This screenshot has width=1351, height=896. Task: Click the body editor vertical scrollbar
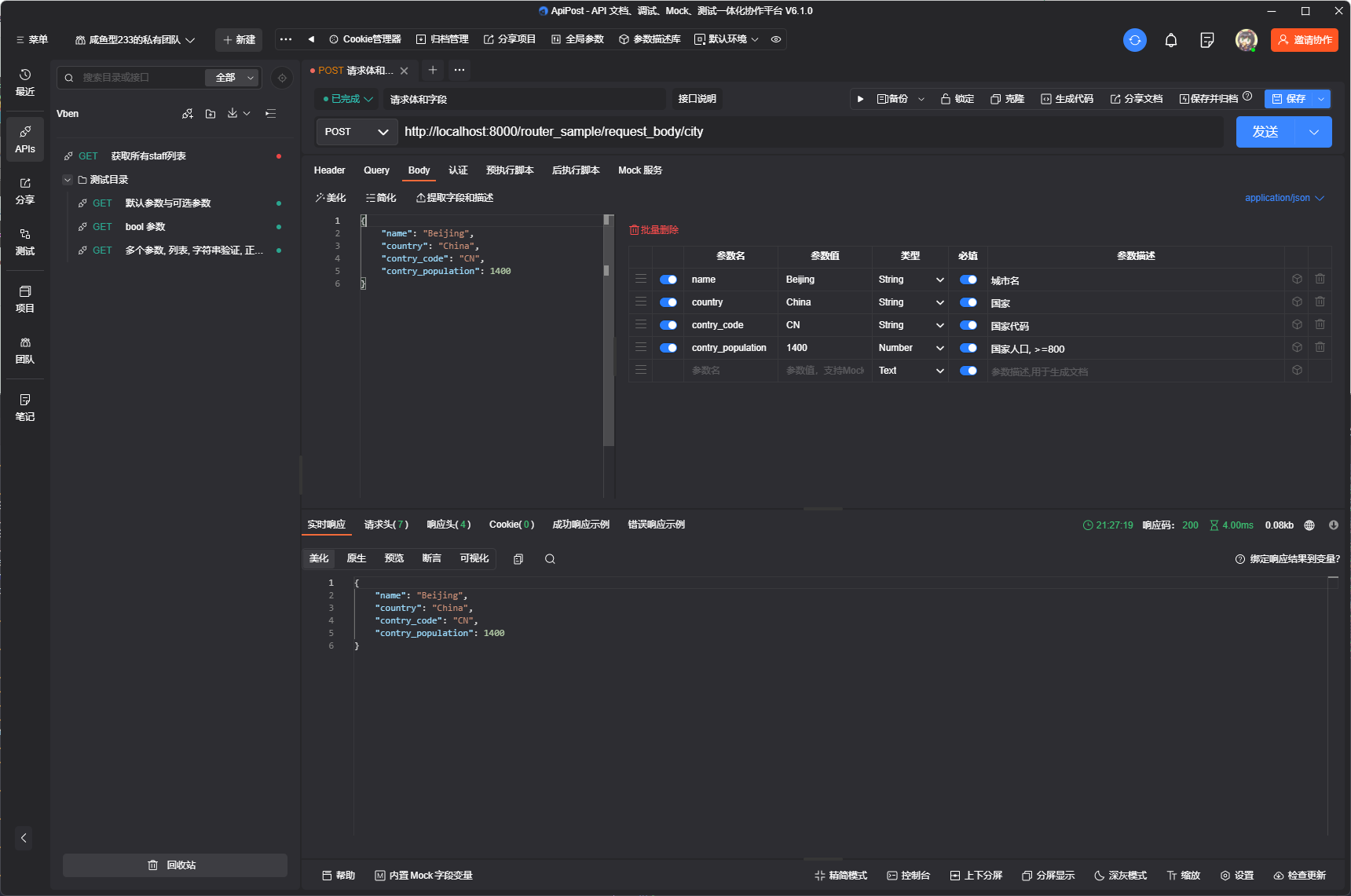[x=608, y=330]
